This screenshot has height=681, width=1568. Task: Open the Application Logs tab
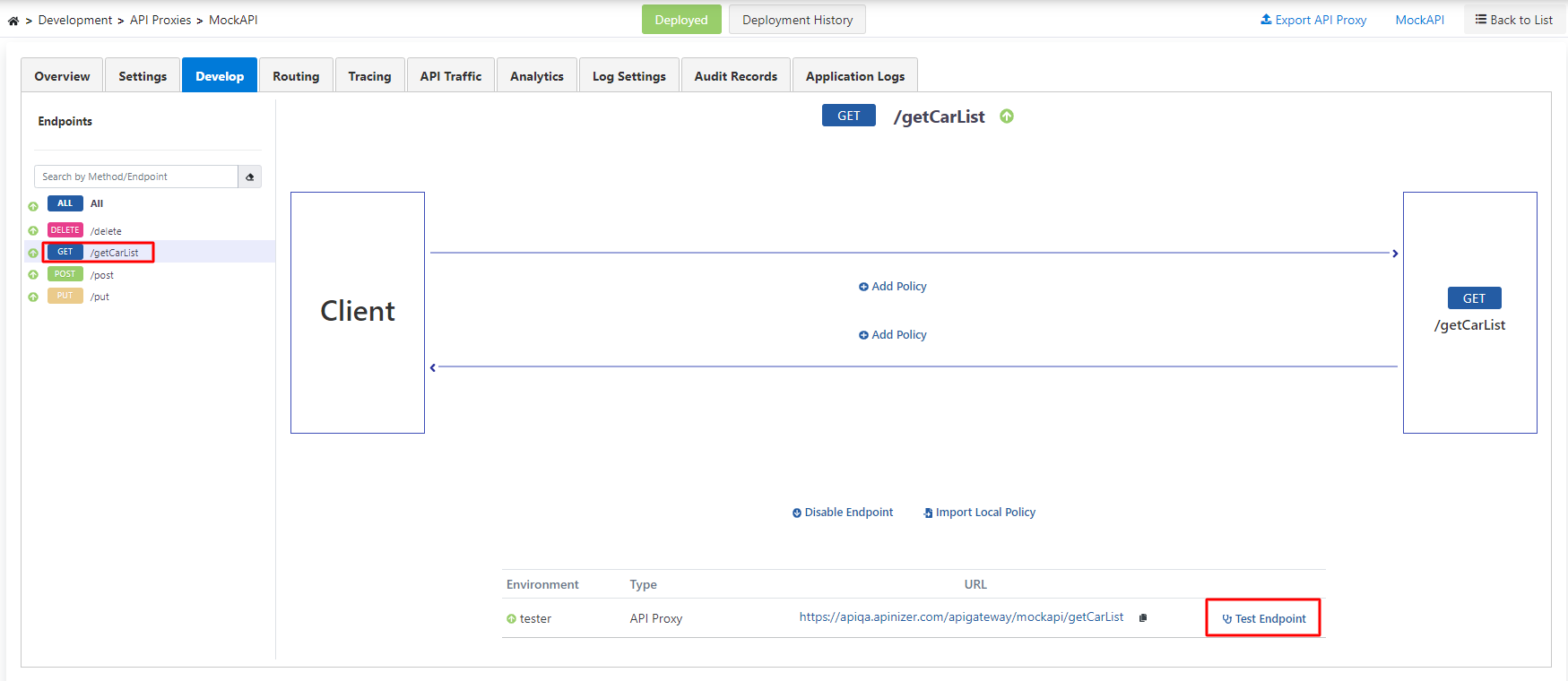(x=855, y=76)
